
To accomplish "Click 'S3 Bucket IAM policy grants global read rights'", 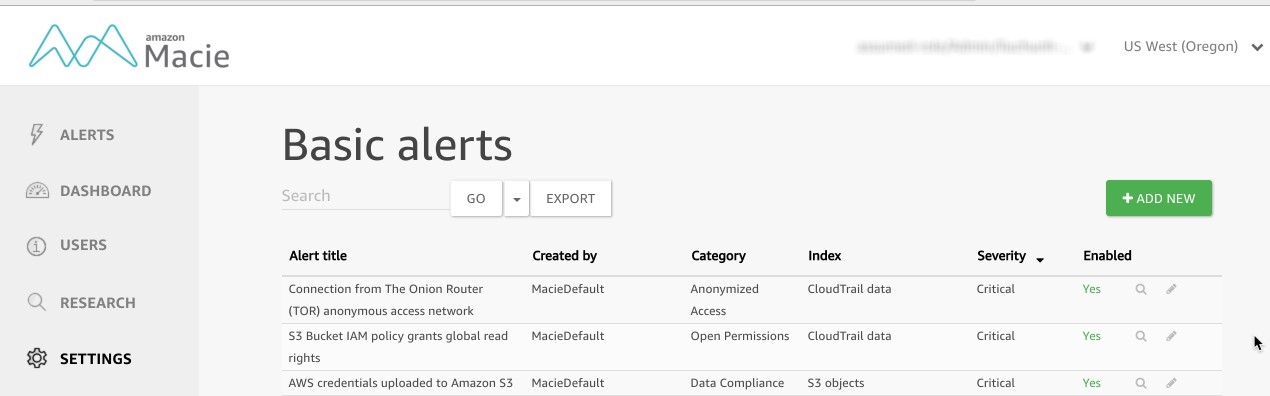I will pos(398,347).
